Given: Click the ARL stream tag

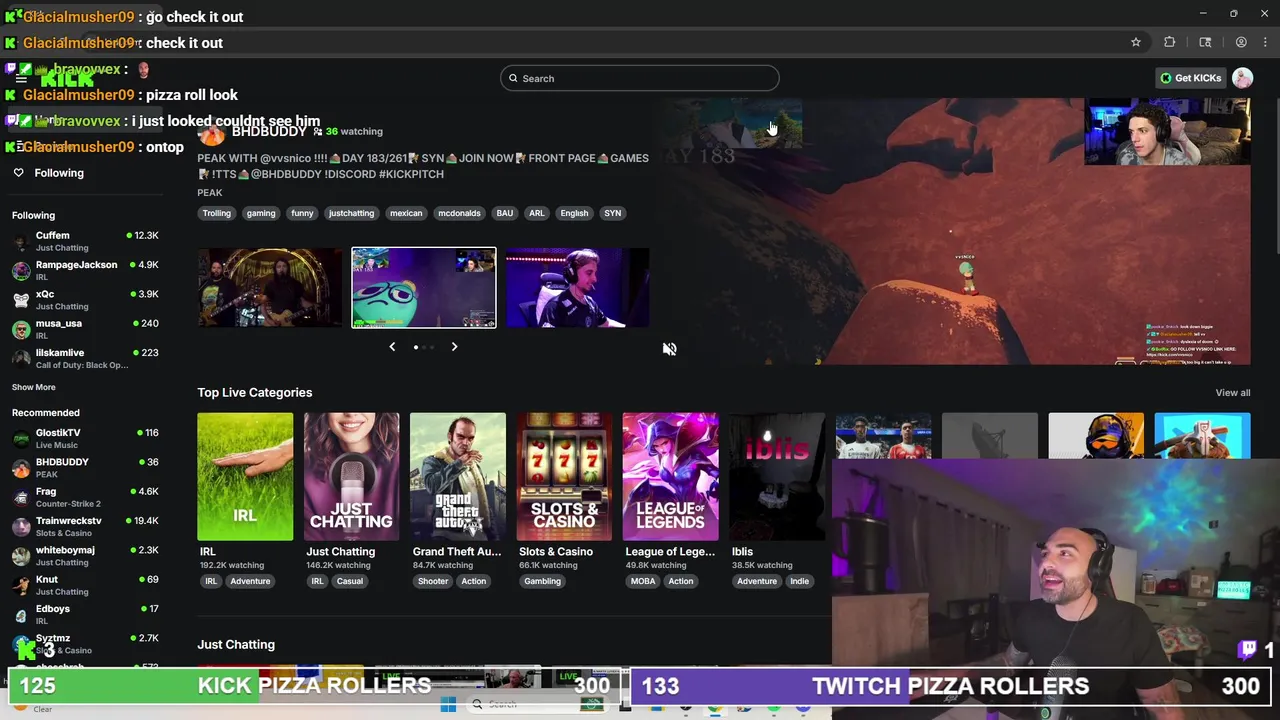Looking at the screenshot, I should 537,213.
